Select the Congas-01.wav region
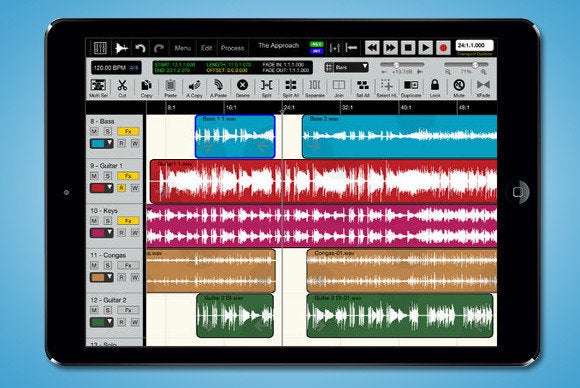This screenshot has width=580, height=388. pyautogui.click(x=401, y=271)
